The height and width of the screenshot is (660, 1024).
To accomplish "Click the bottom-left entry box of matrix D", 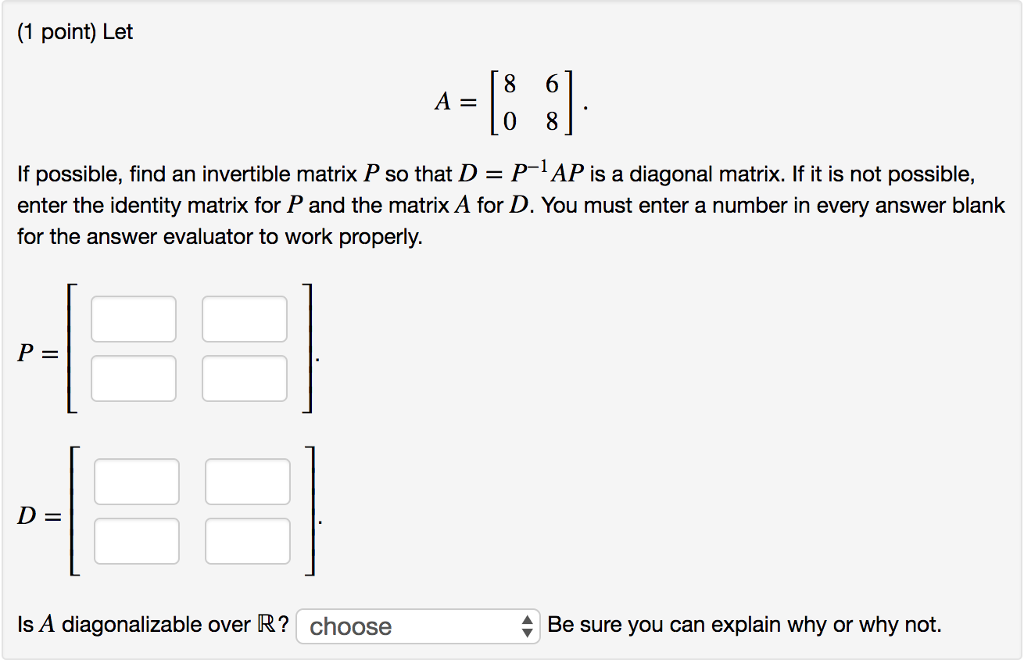I will point(136,541).
